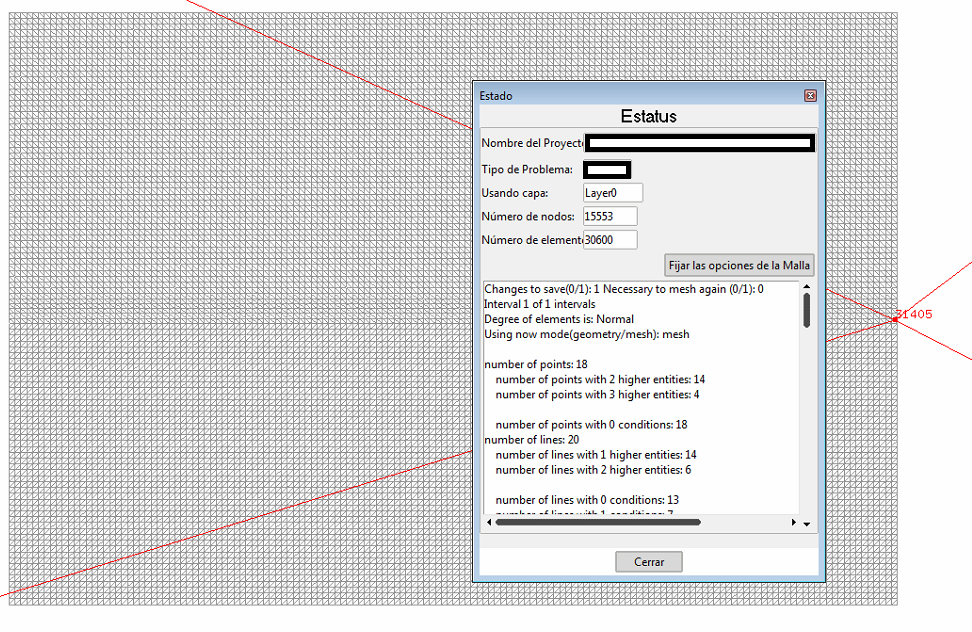Viewport: 972px width, 632px height.
Task: Close the Estado dialog with the X icon
Action: [810, 96]
